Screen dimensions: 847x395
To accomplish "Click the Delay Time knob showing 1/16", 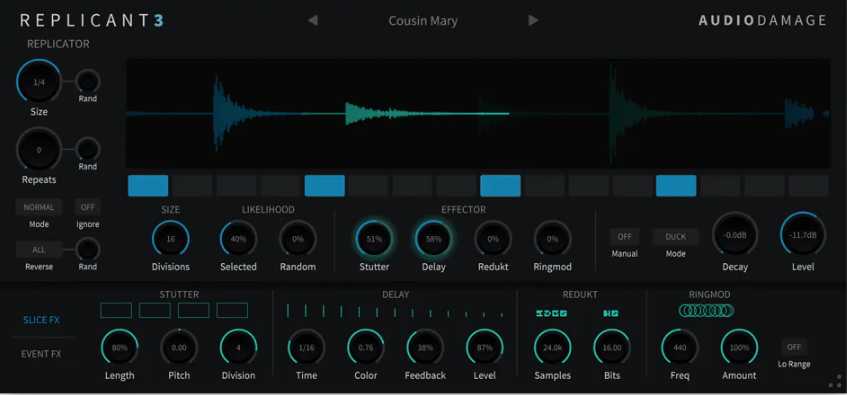I will click(306, 347).
